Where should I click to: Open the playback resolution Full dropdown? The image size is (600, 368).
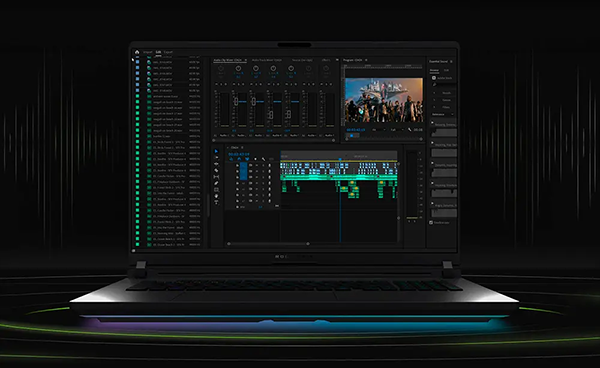click(397, 130)
